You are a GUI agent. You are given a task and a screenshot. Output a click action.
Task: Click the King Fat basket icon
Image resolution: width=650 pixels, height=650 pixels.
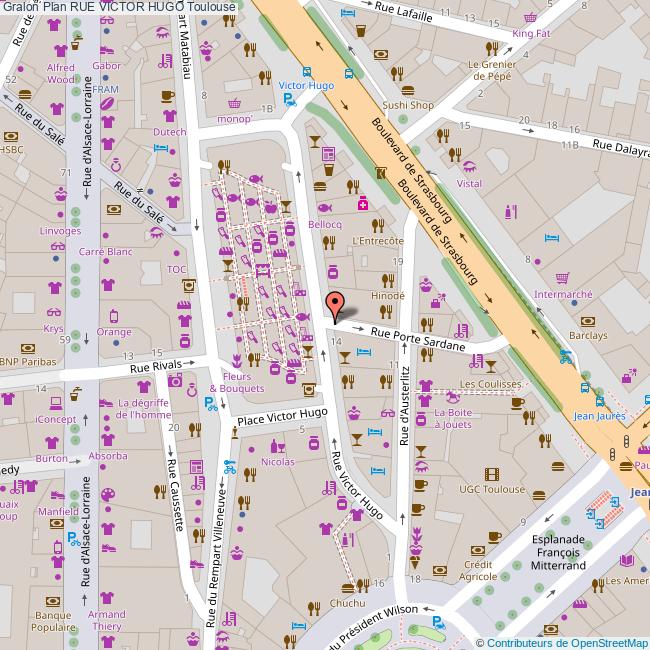click(x=530, y=17)
